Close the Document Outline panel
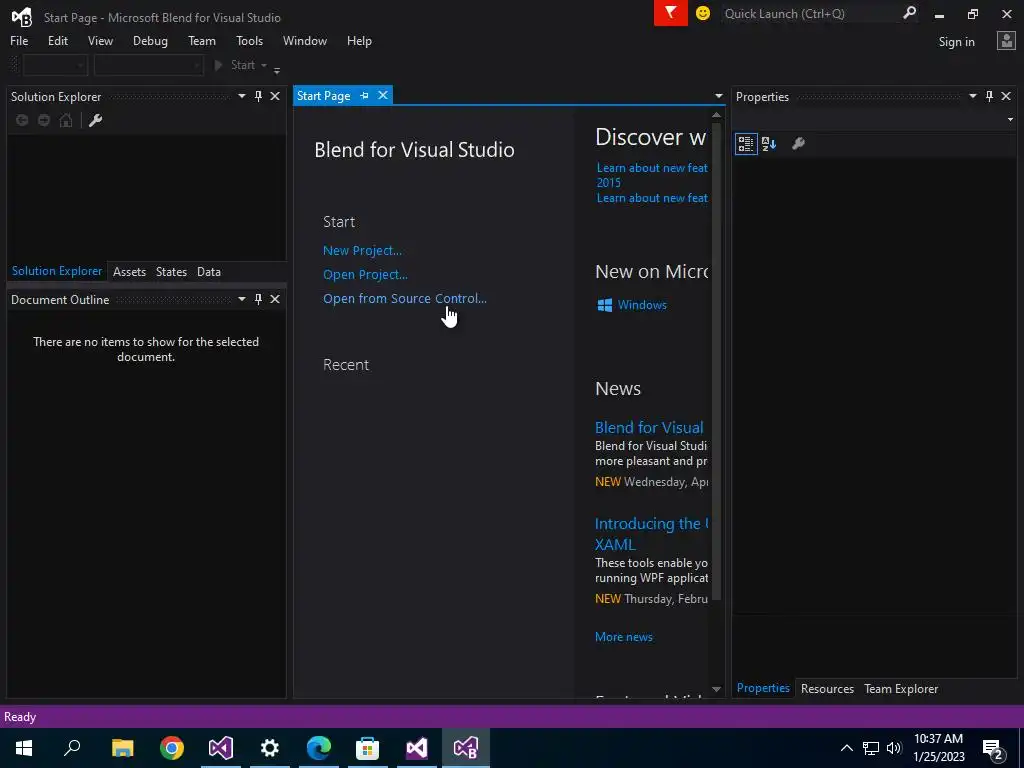This screenshot has height=768, width=1024. click(x=275, y=299)
